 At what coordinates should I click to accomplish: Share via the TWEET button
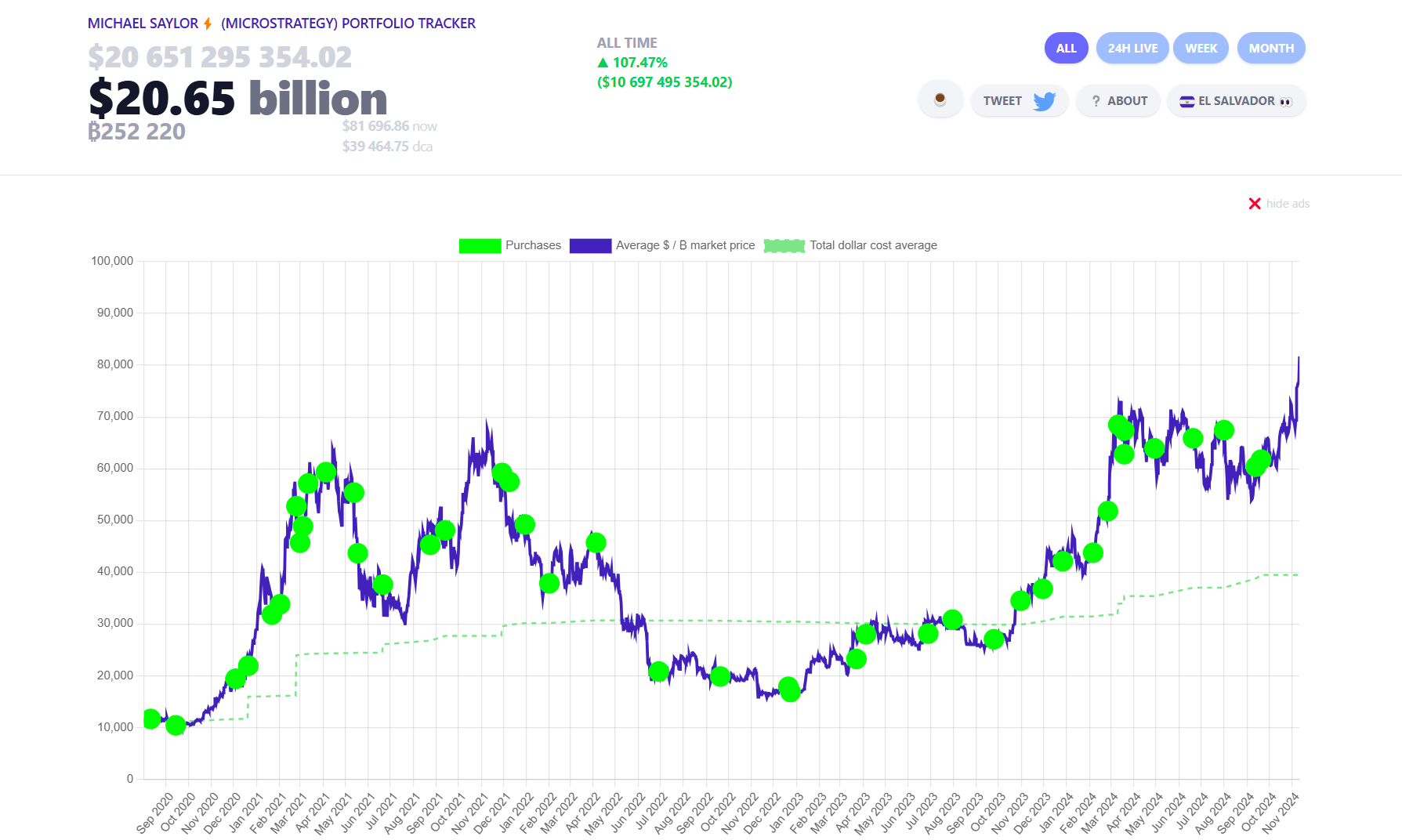(x=1020, y=101)
